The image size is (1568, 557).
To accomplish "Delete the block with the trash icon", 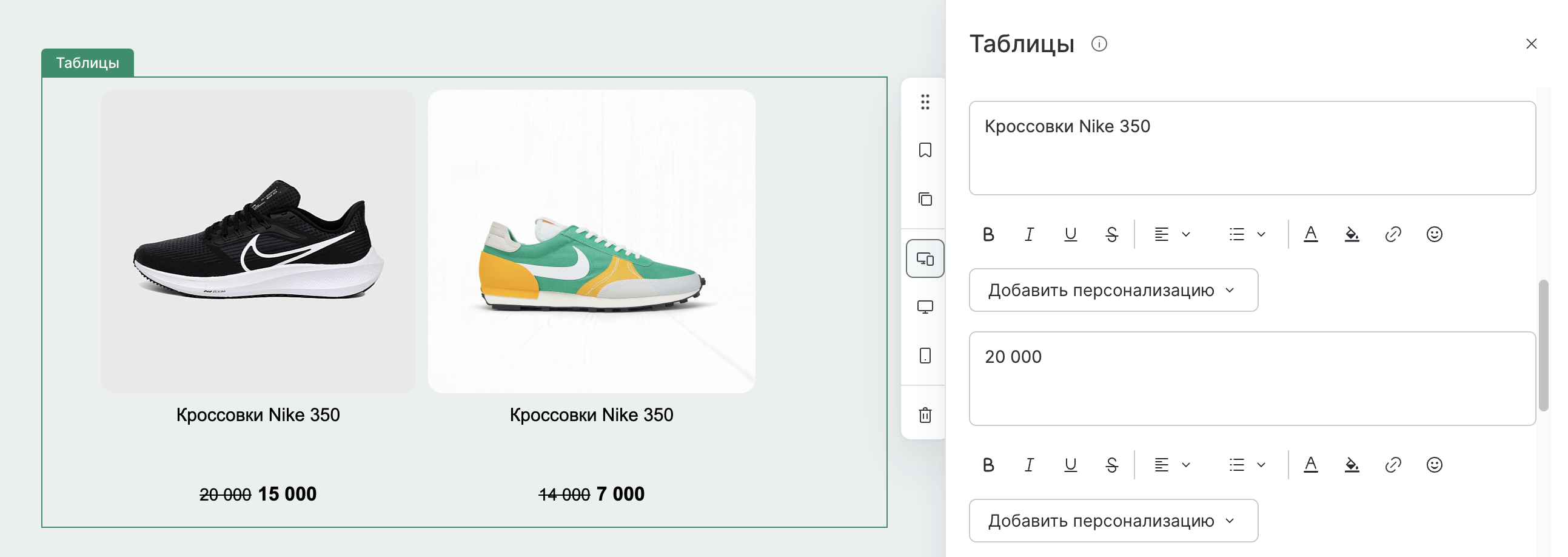I will 925,415.
